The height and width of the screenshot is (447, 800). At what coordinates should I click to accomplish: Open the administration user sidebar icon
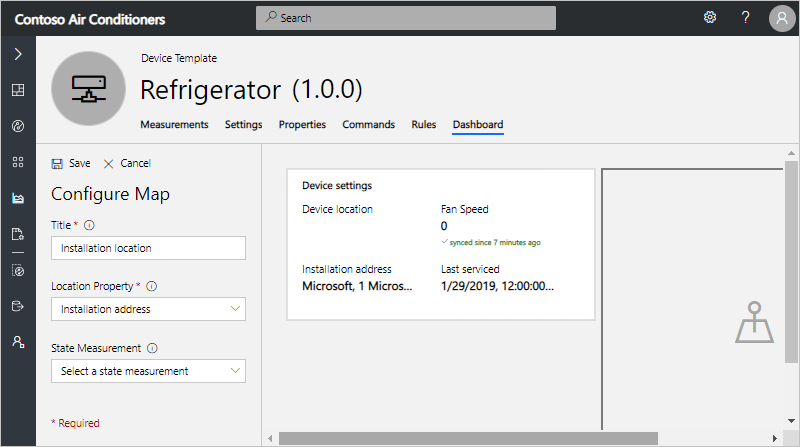coord(18,342)
